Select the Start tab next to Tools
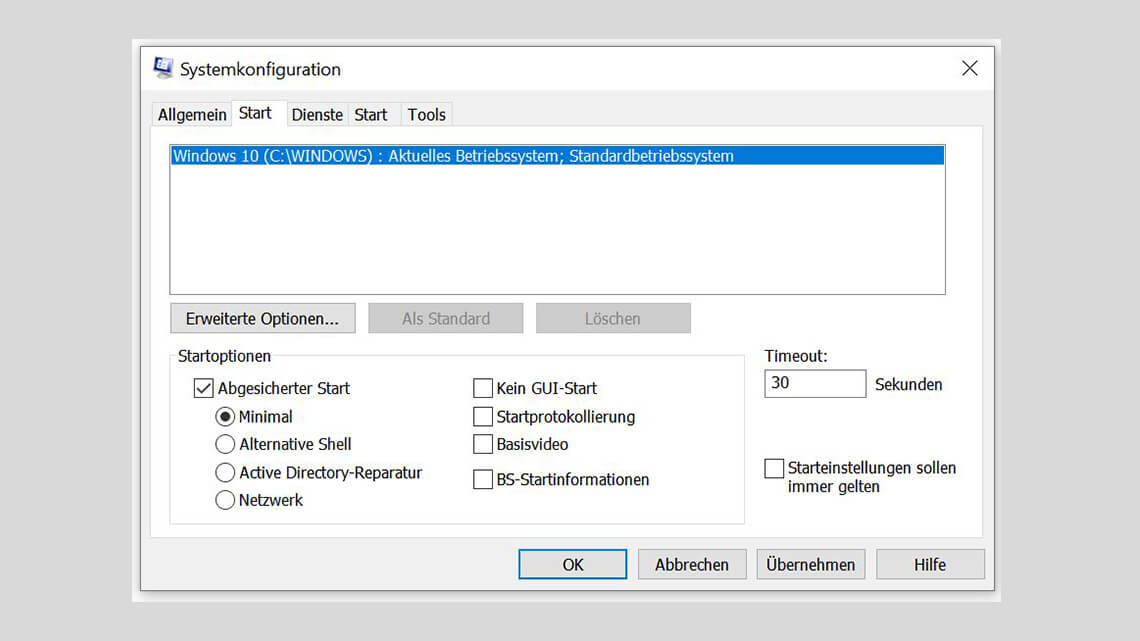 tap(371, 115)
